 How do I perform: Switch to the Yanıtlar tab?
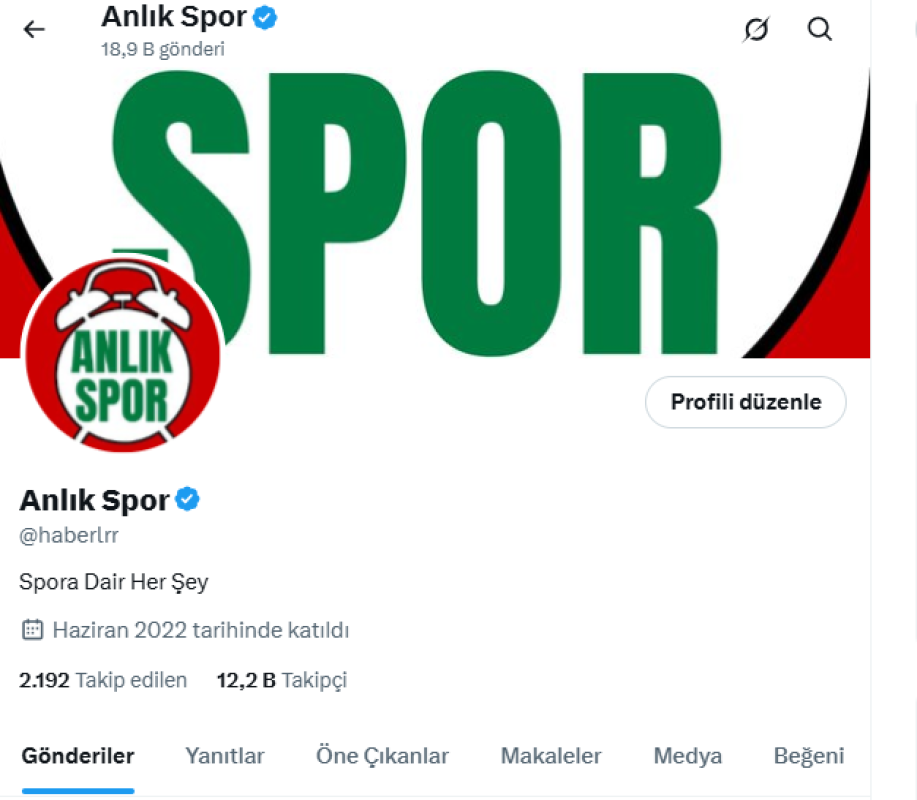pyautogui.click(x=225, y=756)
